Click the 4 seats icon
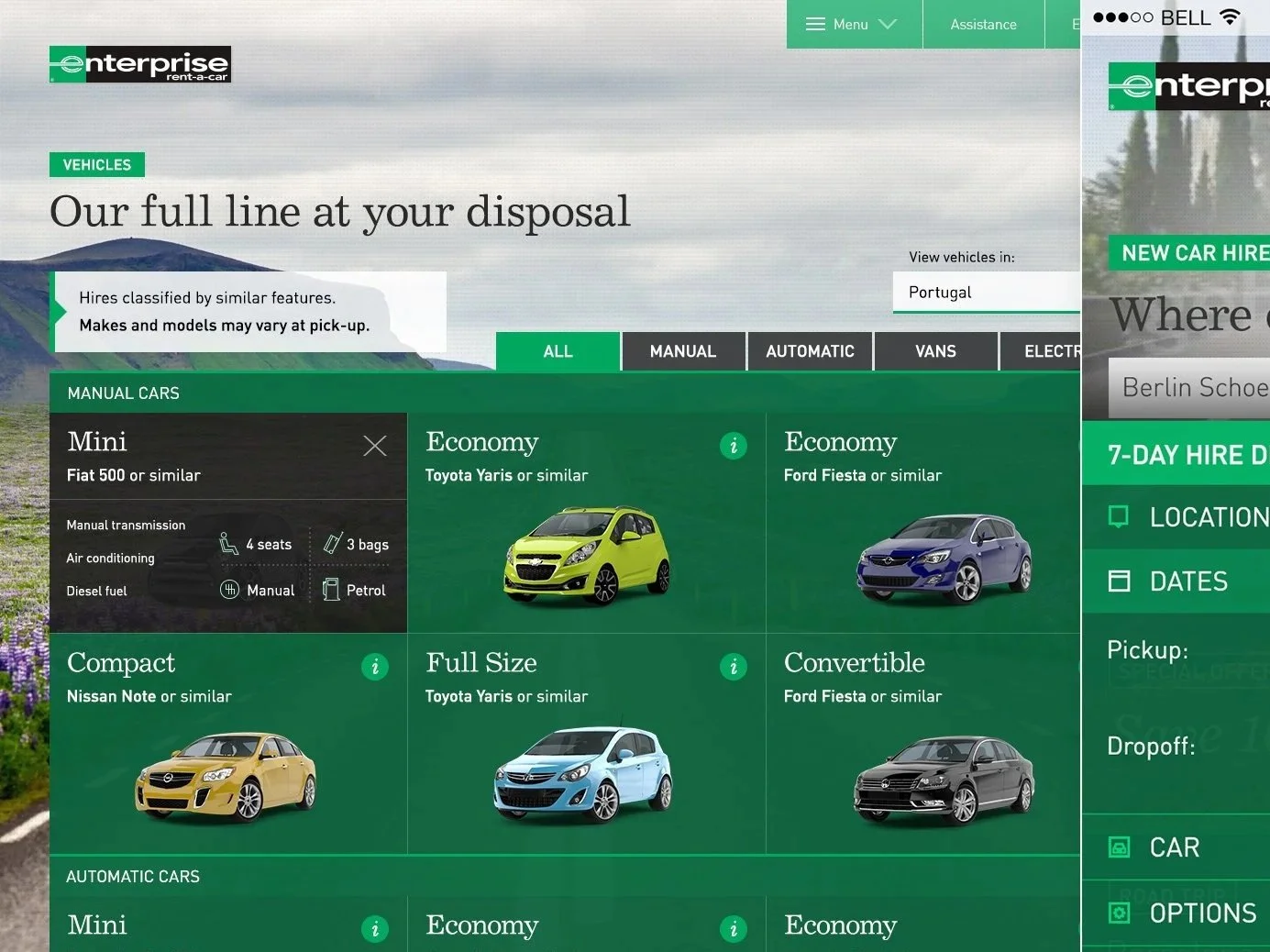Image resolution: width=1270 pixels, height=952 pixels. click(x=229, y=544)
